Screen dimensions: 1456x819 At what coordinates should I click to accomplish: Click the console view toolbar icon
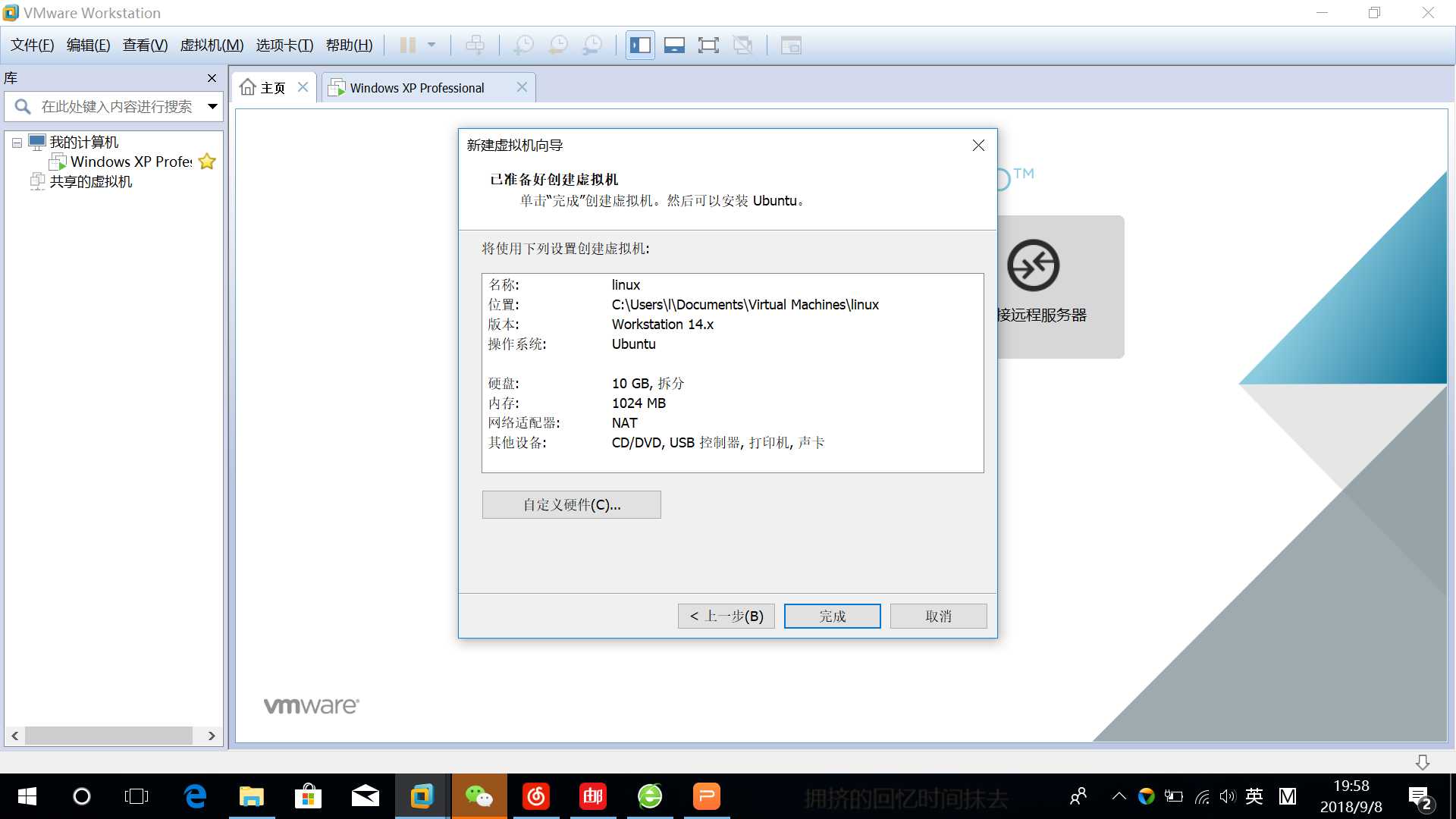point(791,45)
